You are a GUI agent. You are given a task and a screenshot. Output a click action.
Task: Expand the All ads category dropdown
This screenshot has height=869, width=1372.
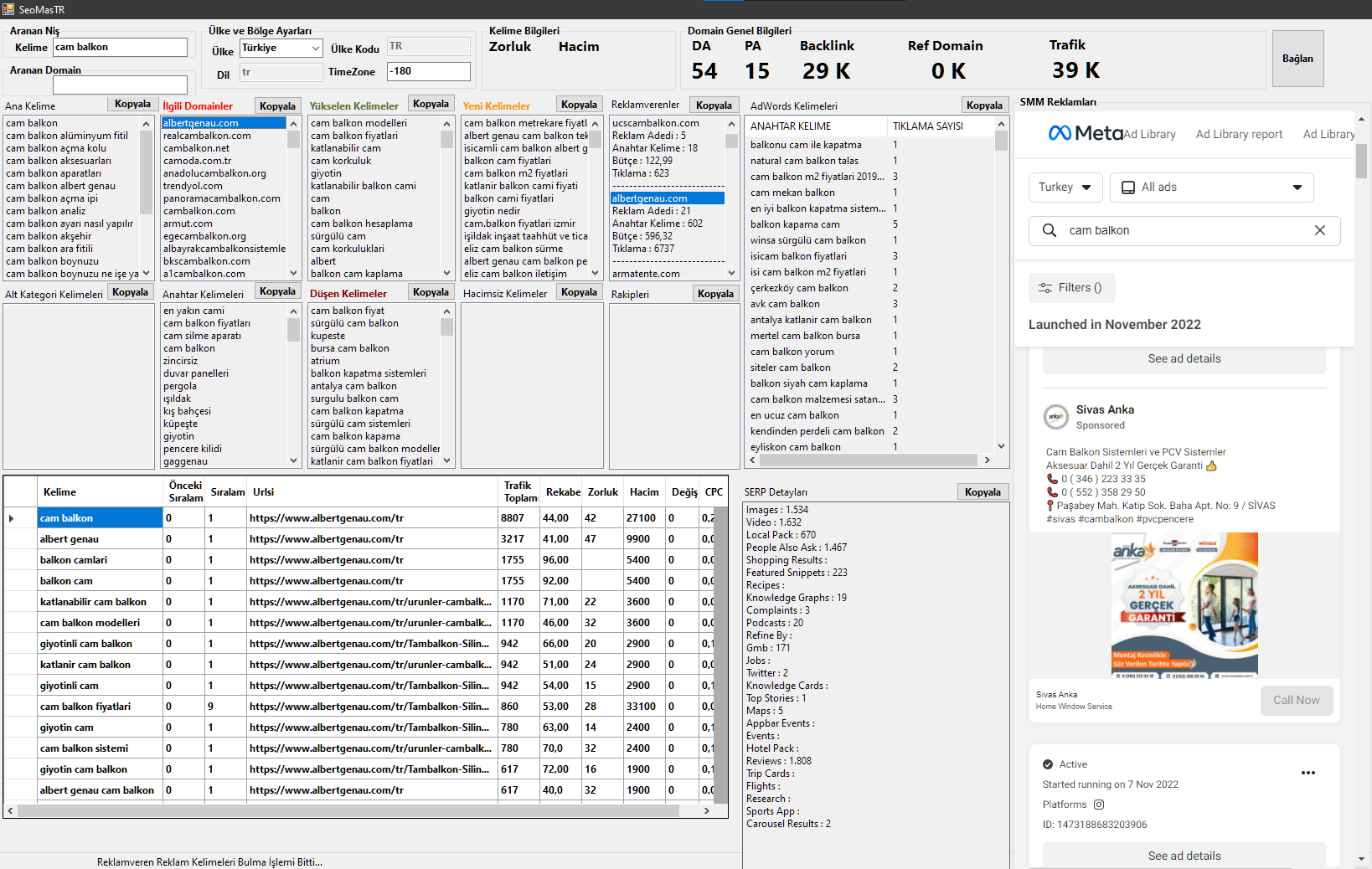[x=1211, y=188]
